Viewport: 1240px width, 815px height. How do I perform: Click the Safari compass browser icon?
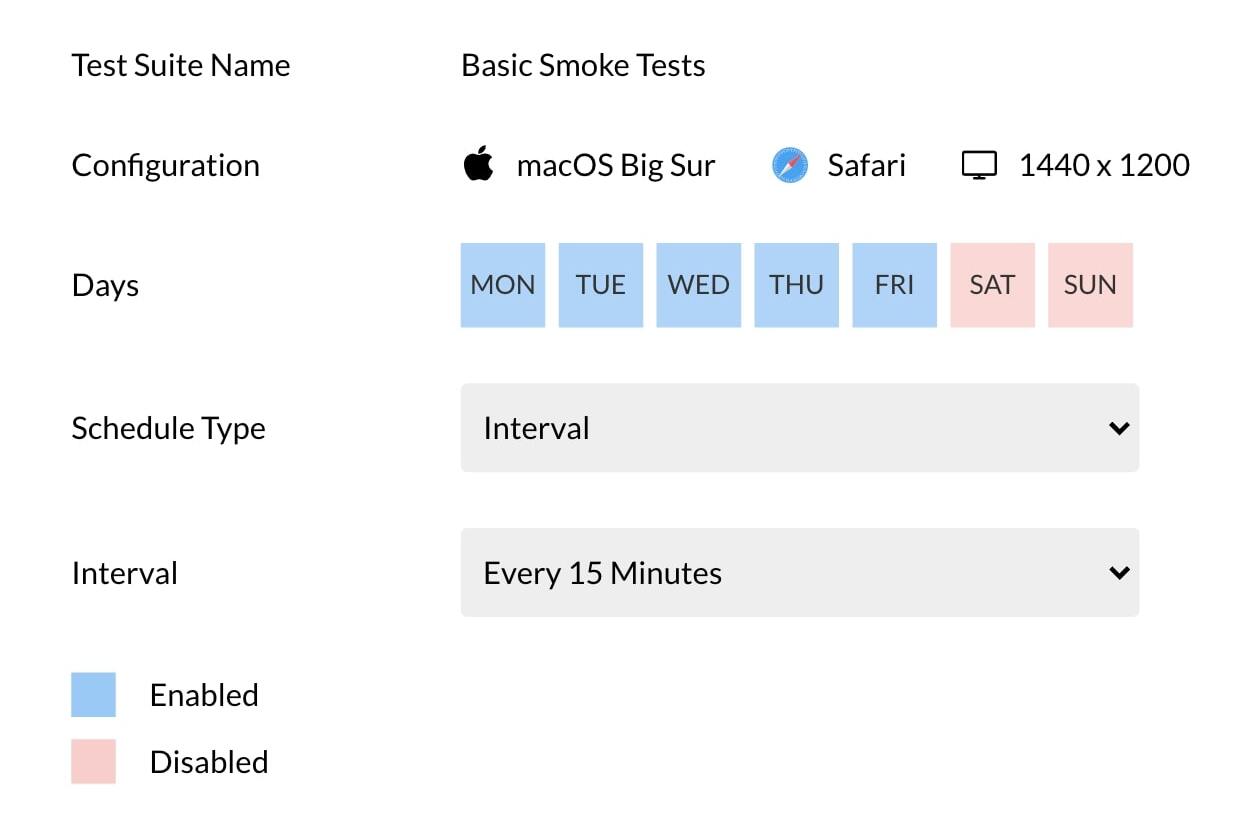(790, 165)
